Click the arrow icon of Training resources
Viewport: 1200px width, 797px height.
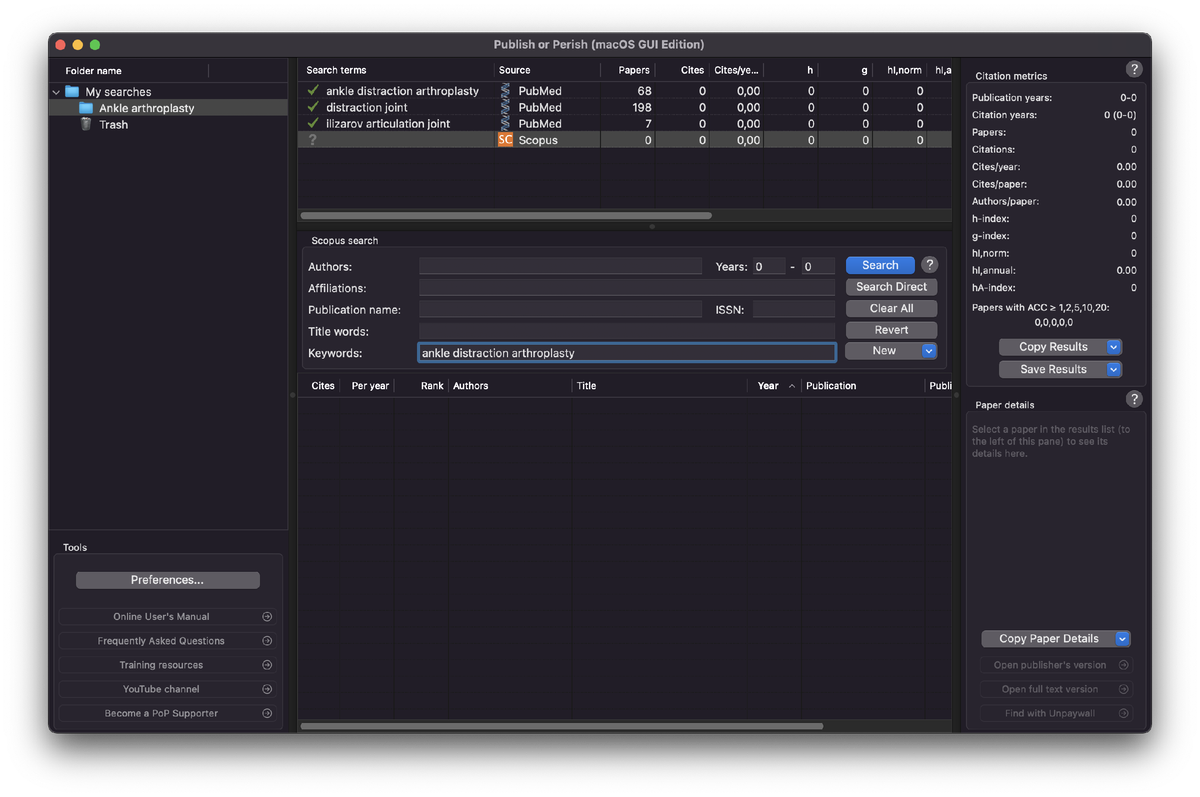267,665
